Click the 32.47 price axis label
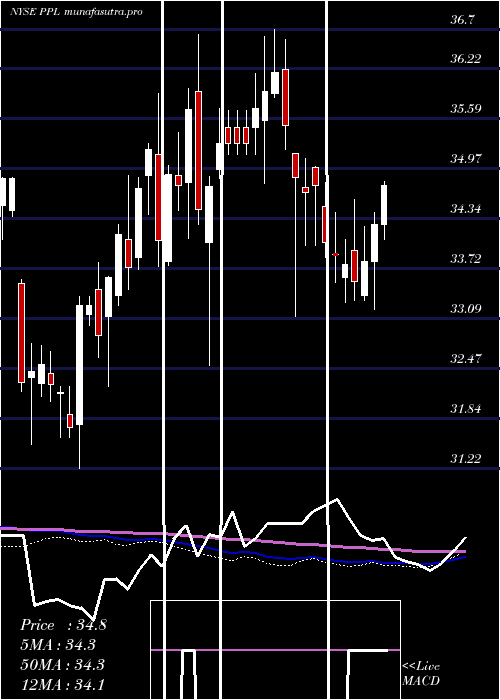The image size is (500, 700). click(466, 358)
